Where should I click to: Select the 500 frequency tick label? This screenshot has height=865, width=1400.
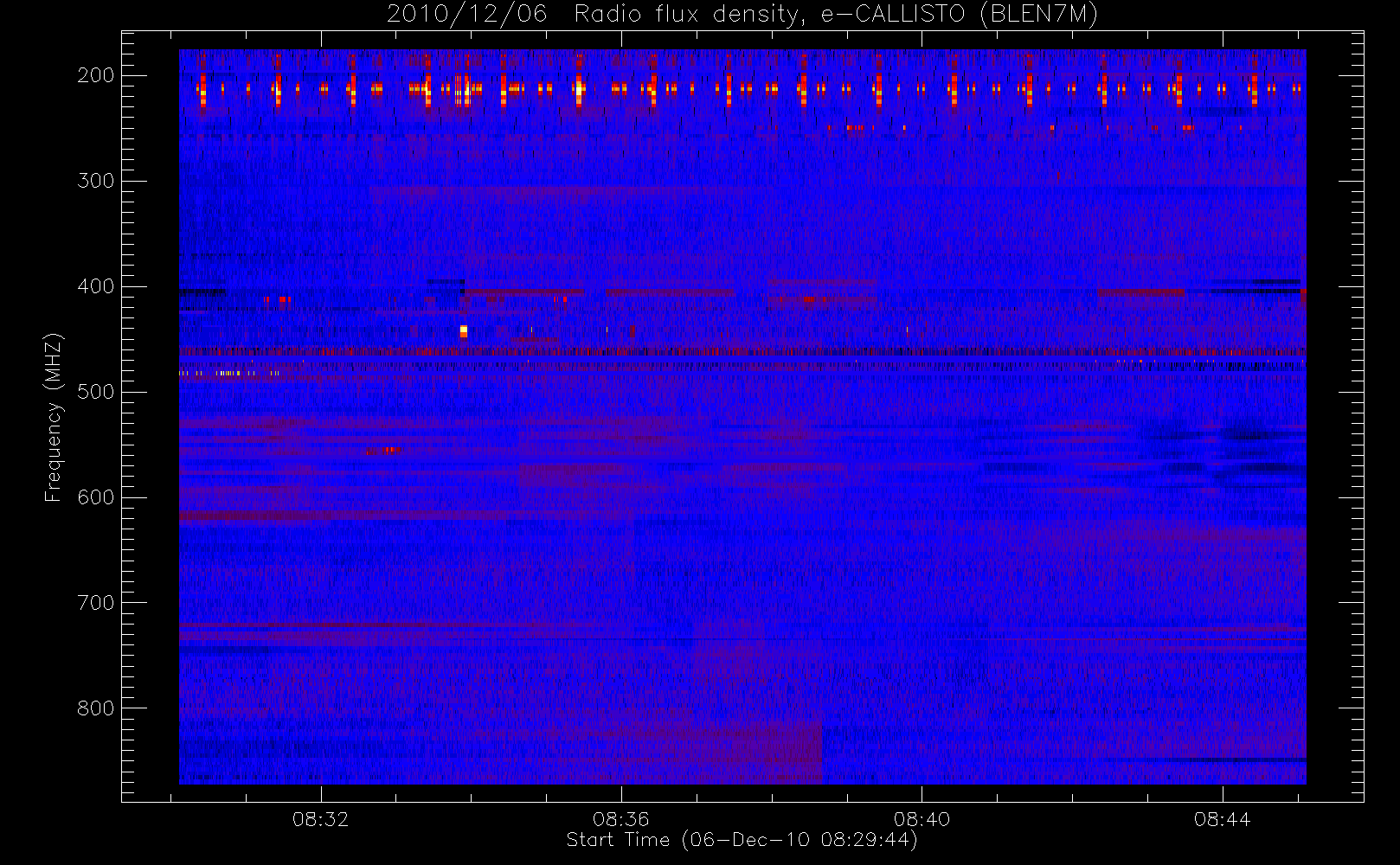[x=95, y=392]
